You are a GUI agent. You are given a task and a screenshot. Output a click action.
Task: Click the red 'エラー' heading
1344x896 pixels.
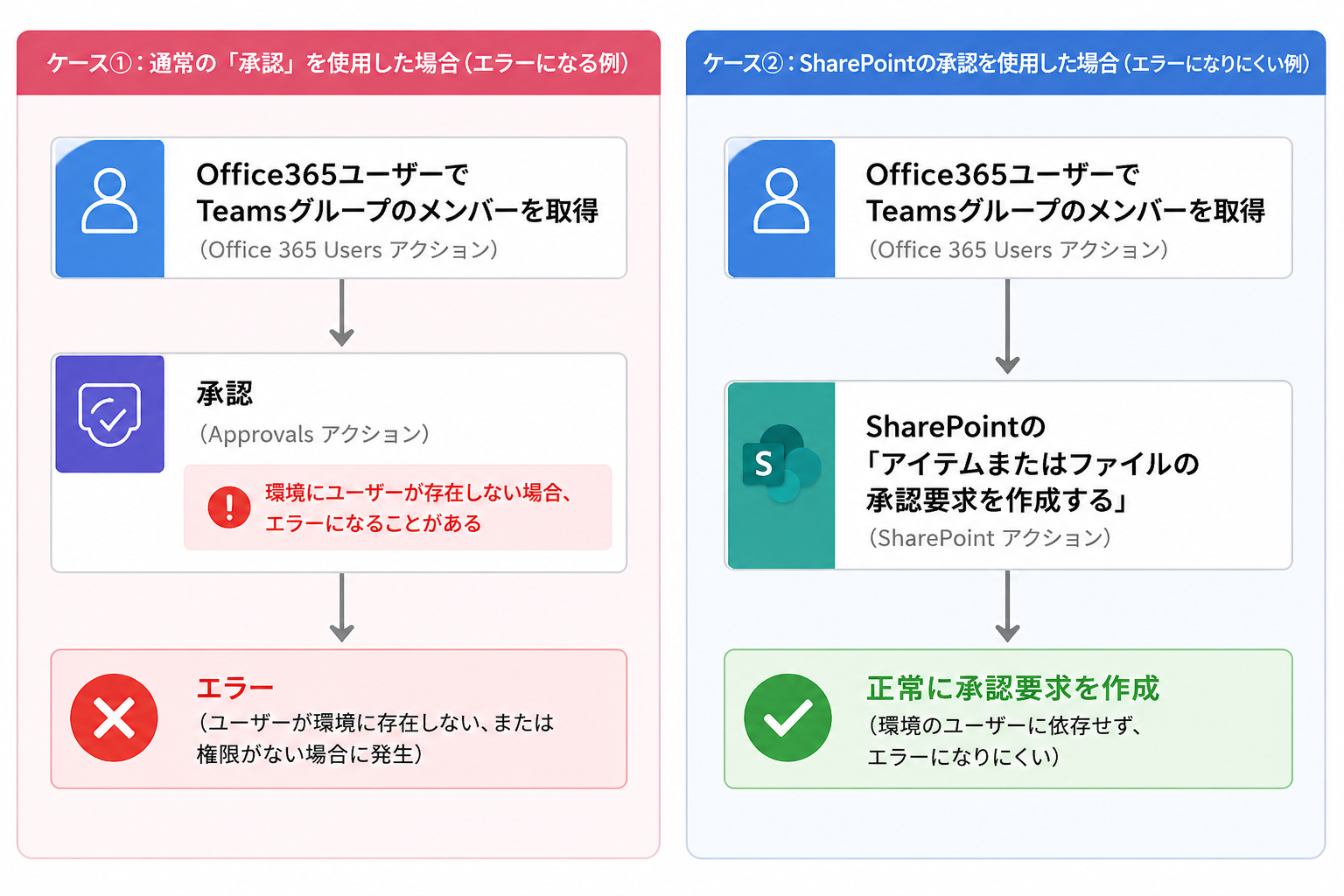234,689
